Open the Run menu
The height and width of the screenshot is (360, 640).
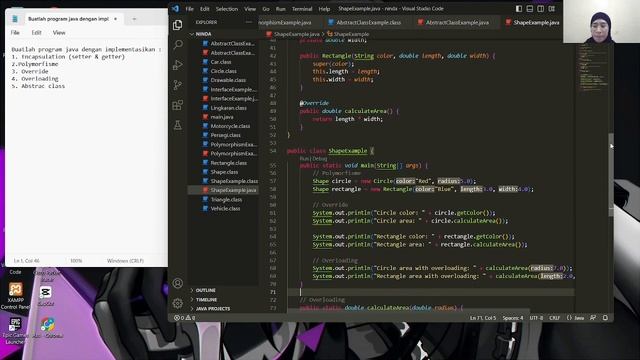[280, 9]
